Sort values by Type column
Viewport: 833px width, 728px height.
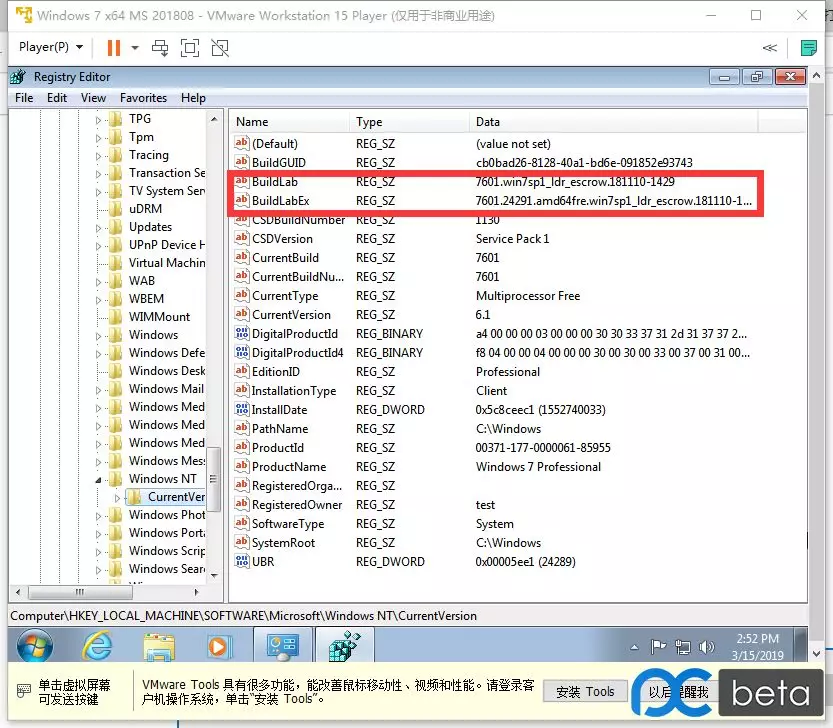pyautogui.click(x=410, y=122)
